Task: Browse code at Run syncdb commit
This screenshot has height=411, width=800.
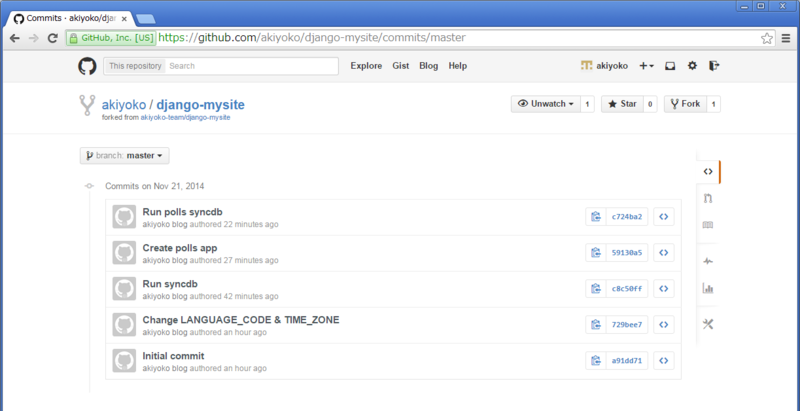Action: coord(664,289)
